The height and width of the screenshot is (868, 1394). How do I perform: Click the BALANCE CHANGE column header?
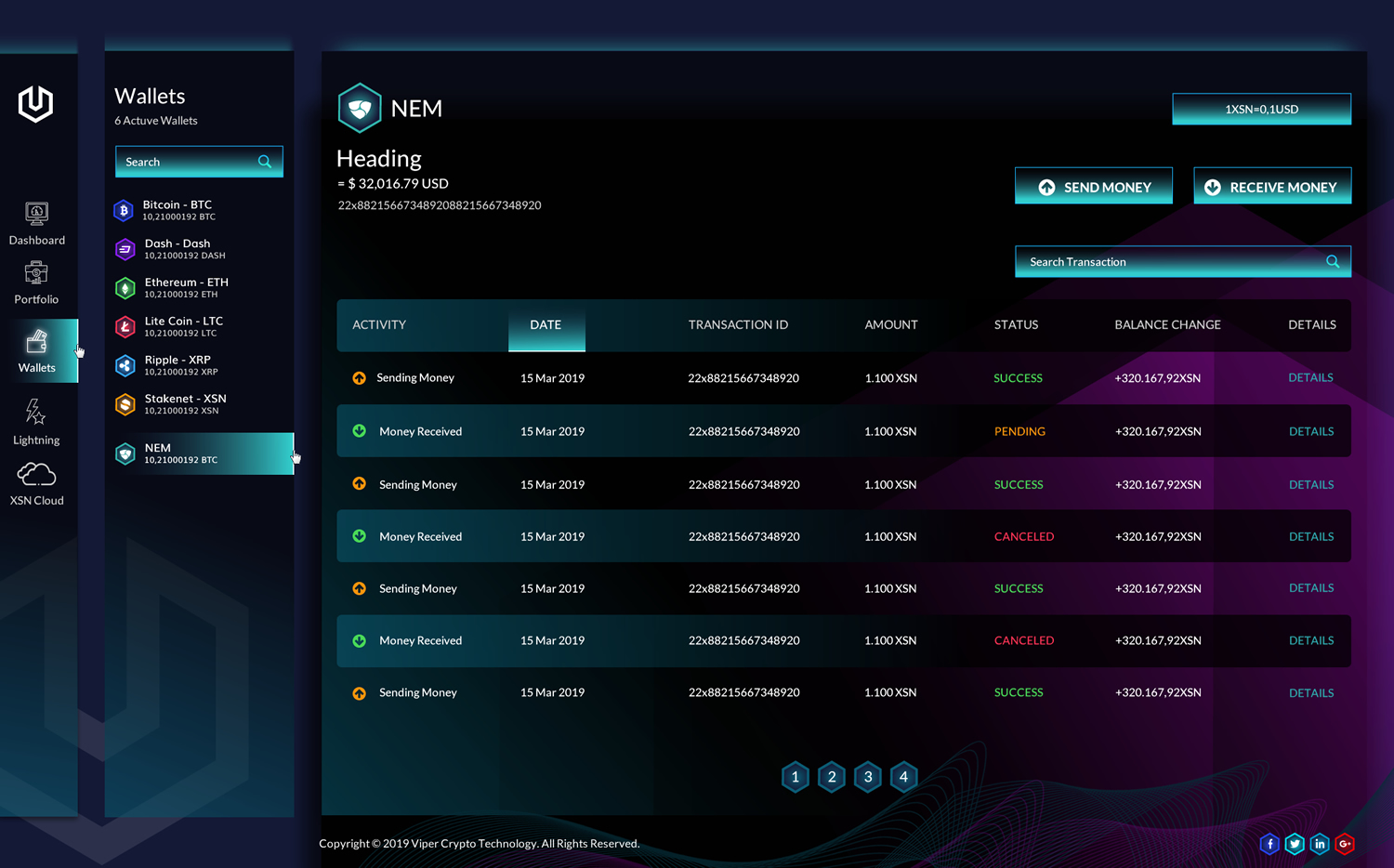click(1167, 324)
